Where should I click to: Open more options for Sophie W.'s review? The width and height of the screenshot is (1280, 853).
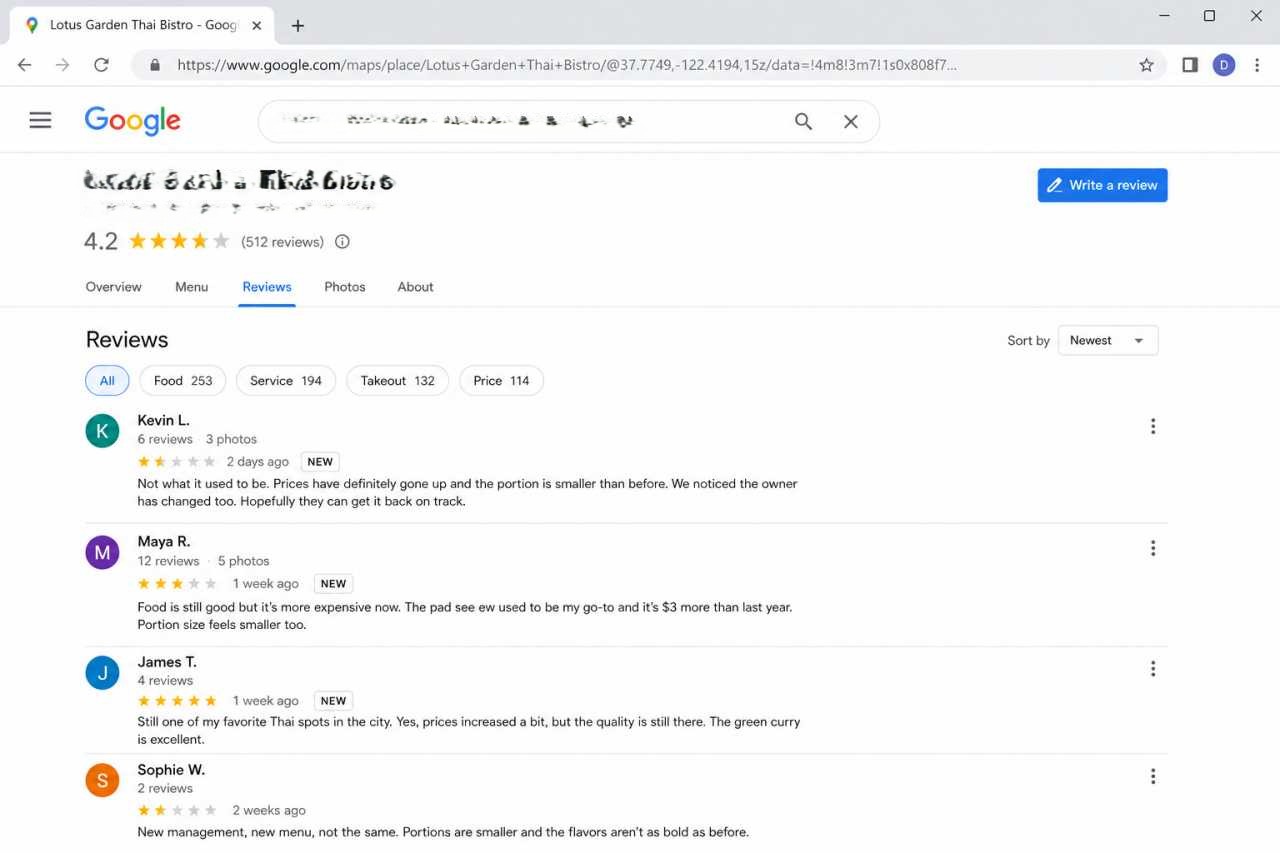(1153, 776)
